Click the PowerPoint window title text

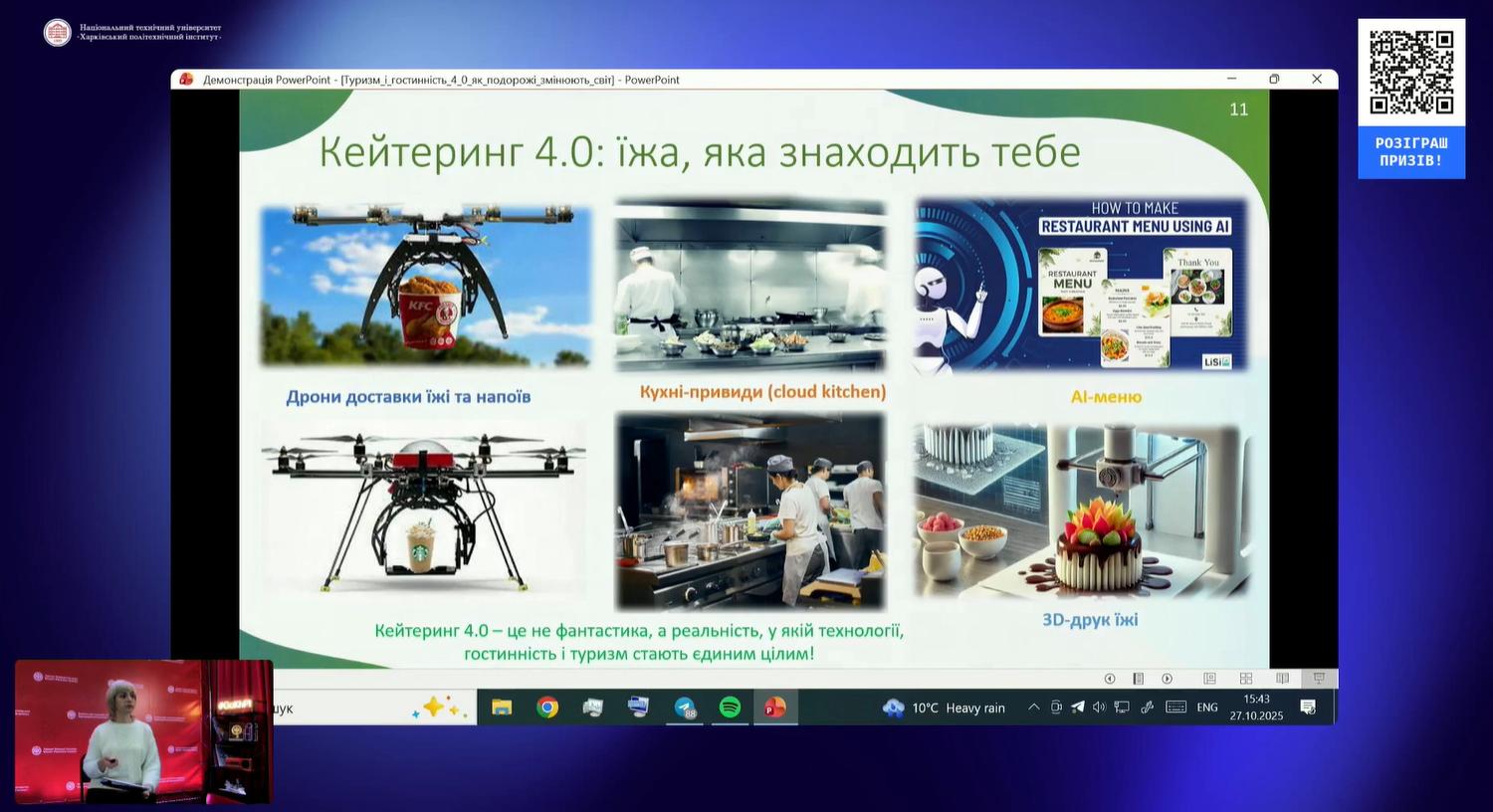coord(441,80)
